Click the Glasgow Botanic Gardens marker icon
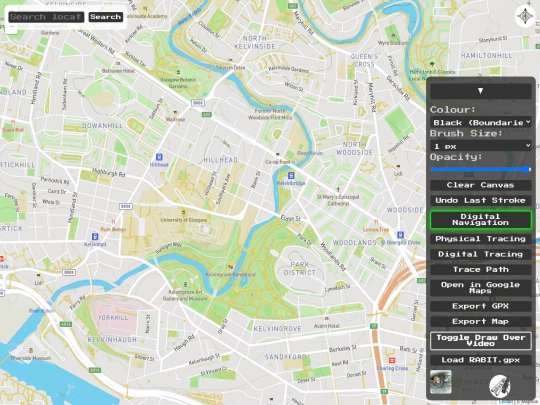 [178, 72]
